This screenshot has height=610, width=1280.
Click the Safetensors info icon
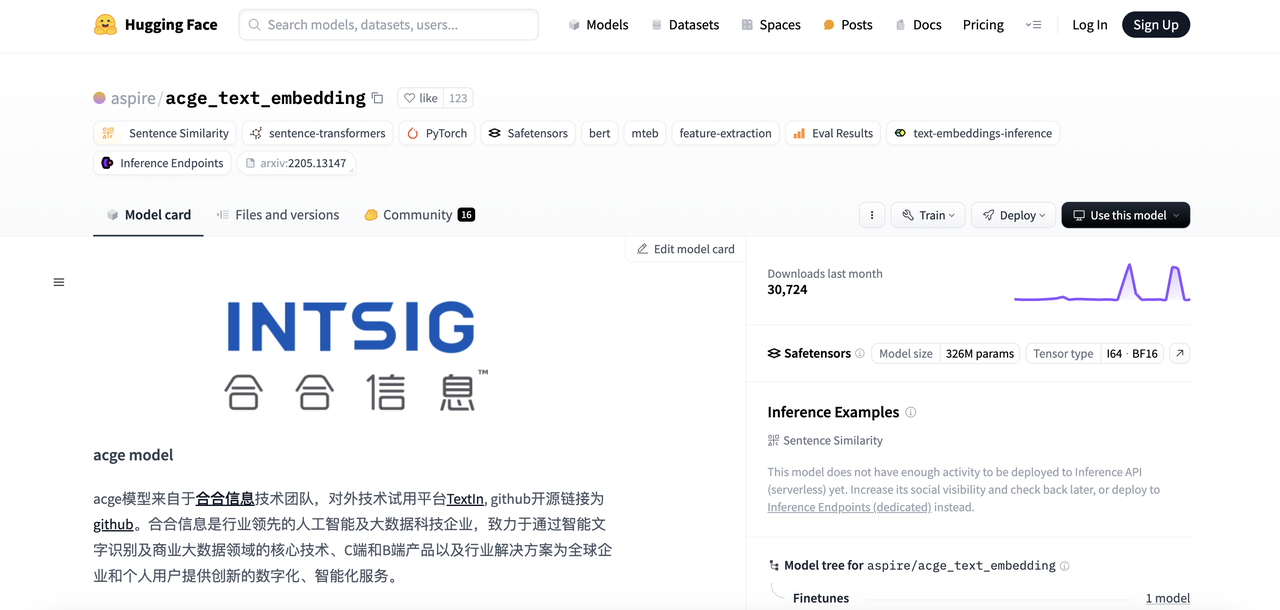(860, 354)
